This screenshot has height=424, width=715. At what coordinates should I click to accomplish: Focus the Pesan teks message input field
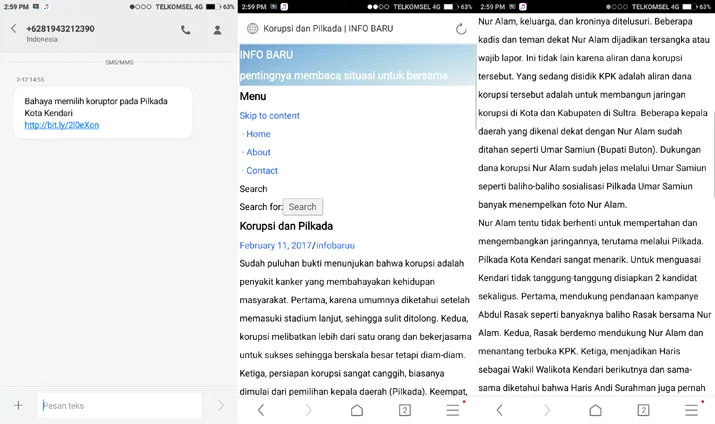[x=118, y=405]
